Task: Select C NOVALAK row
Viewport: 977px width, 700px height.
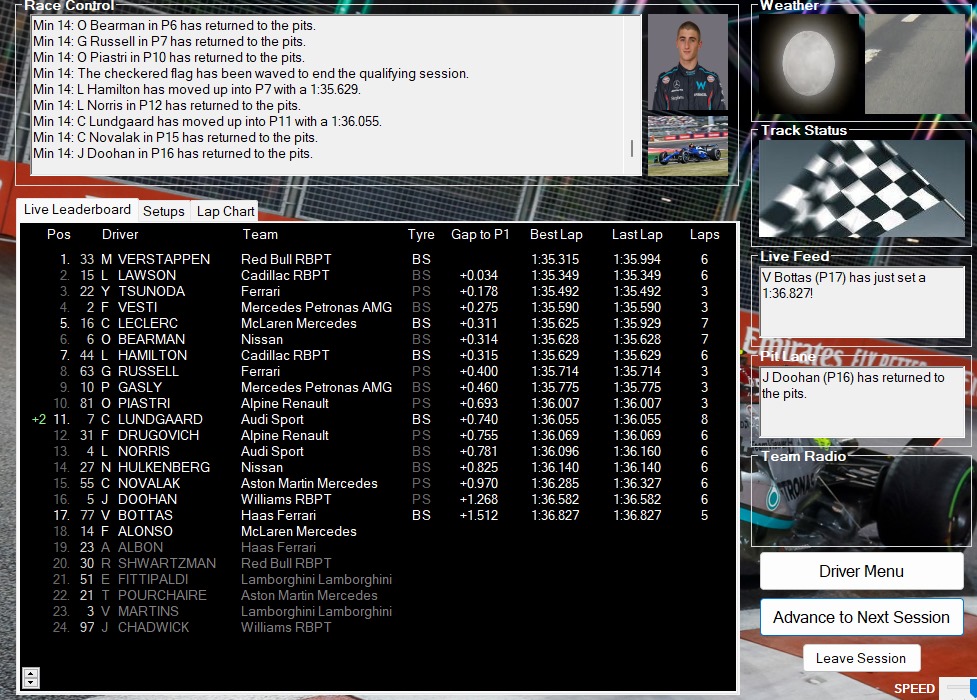Action: [x=378, y=483]
